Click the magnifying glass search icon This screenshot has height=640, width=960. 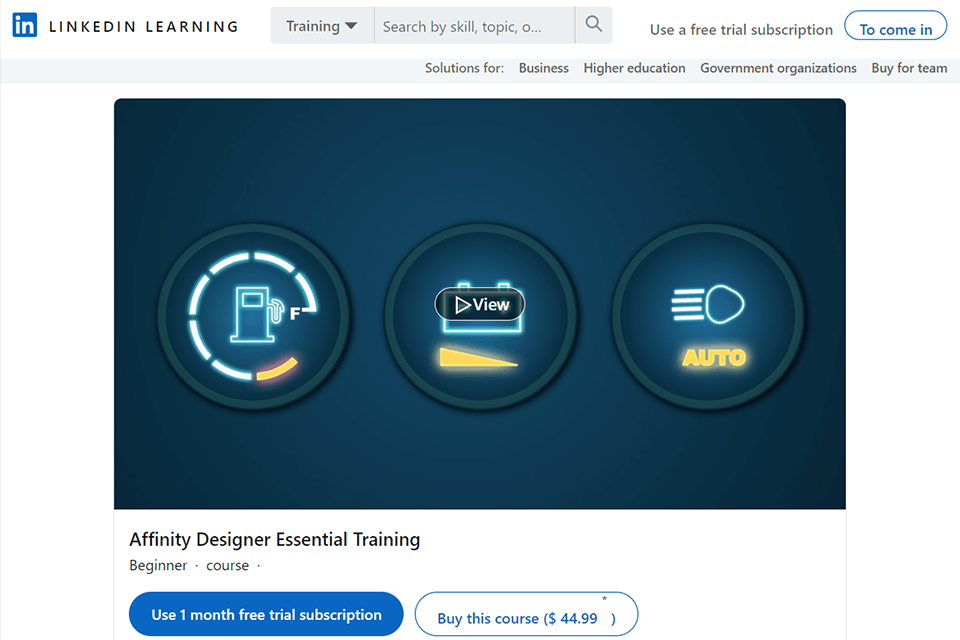[593, 24]
